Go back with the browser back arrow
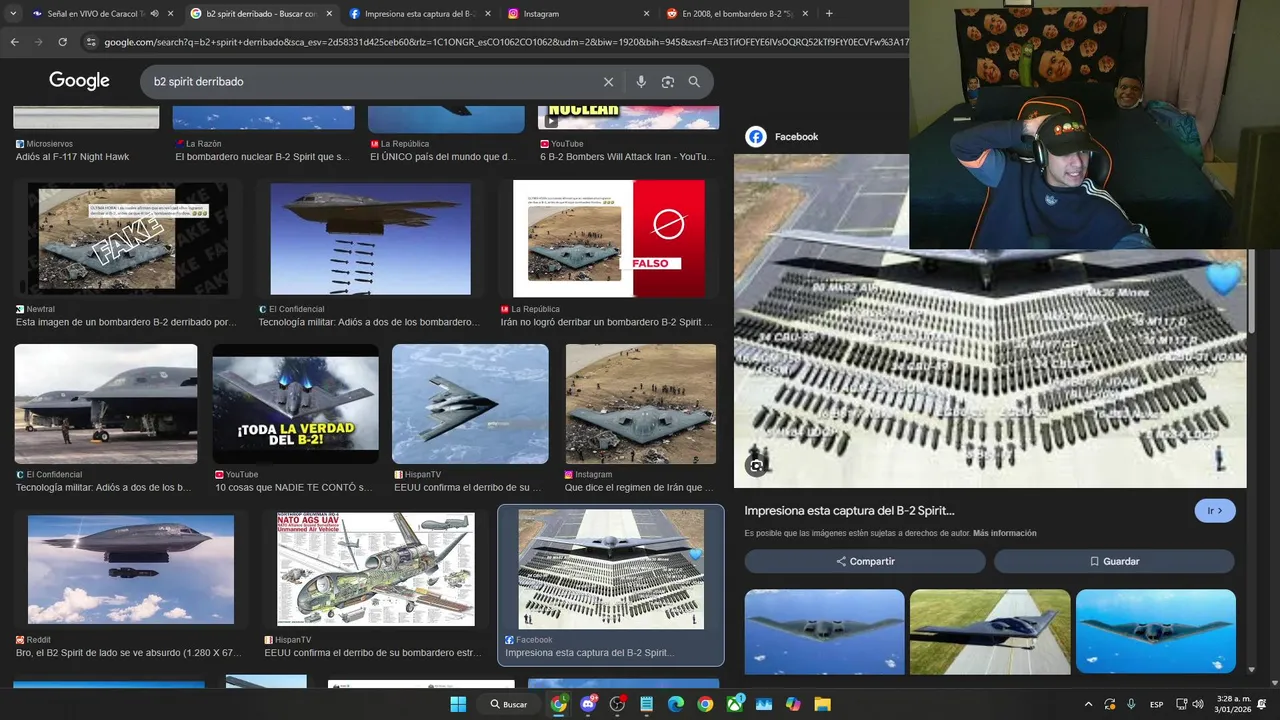 [x=14, y=42]
